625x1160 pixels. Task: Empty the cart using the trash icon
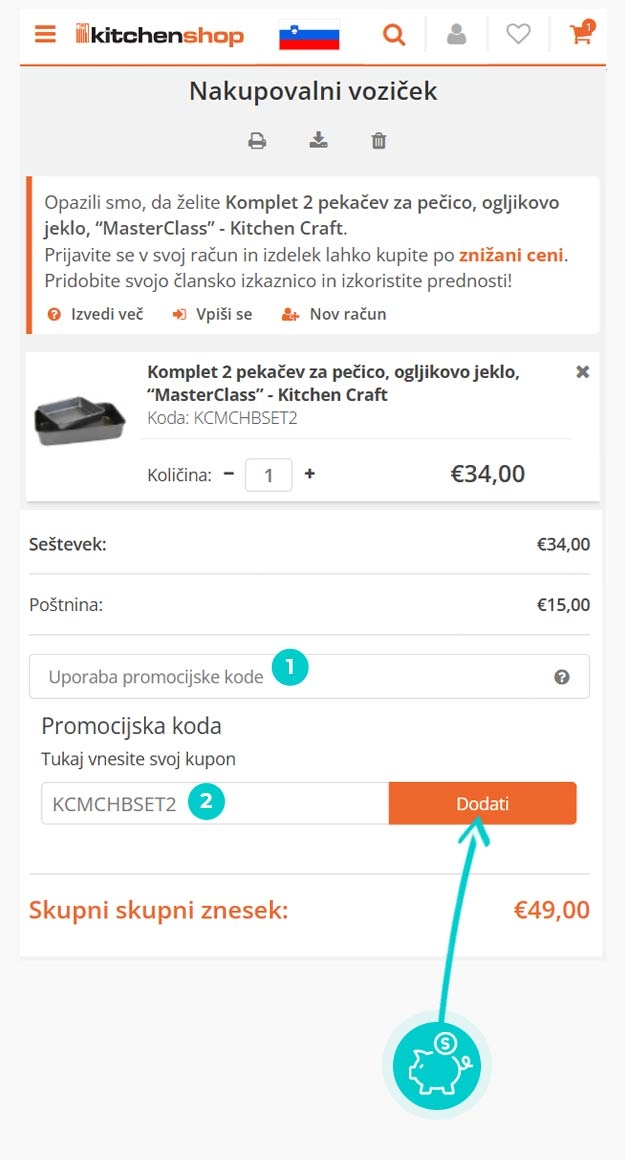tap(378, 140)
